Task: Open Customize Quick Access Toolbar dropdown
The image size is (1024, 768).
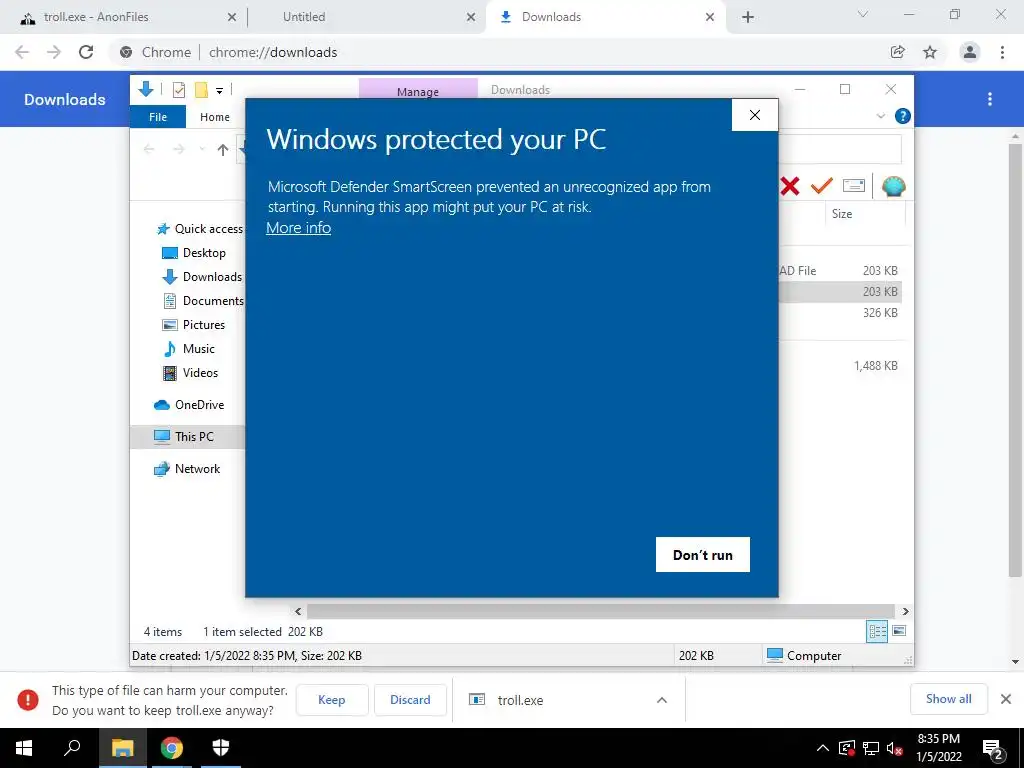Action: pos(219,91)
